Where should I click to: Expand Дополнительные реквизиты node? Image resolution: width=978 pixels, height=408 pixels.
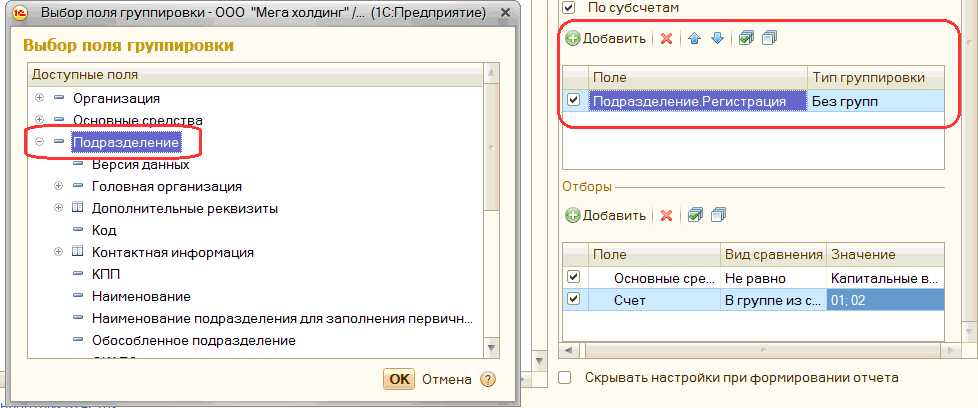pos(59,208)
